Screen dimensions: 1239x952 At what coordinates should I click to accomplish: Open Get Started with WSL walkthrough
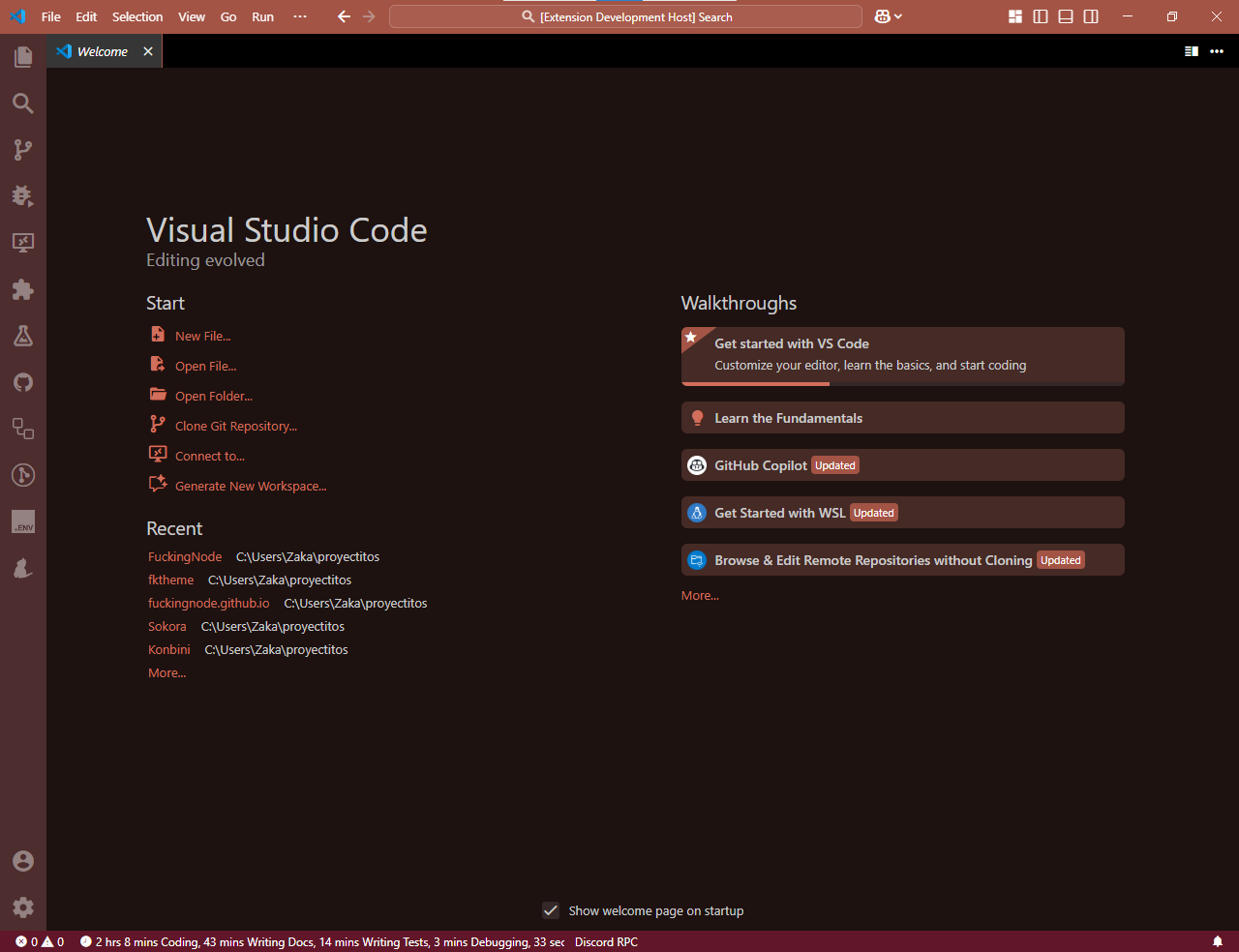[x=903, y=513]
